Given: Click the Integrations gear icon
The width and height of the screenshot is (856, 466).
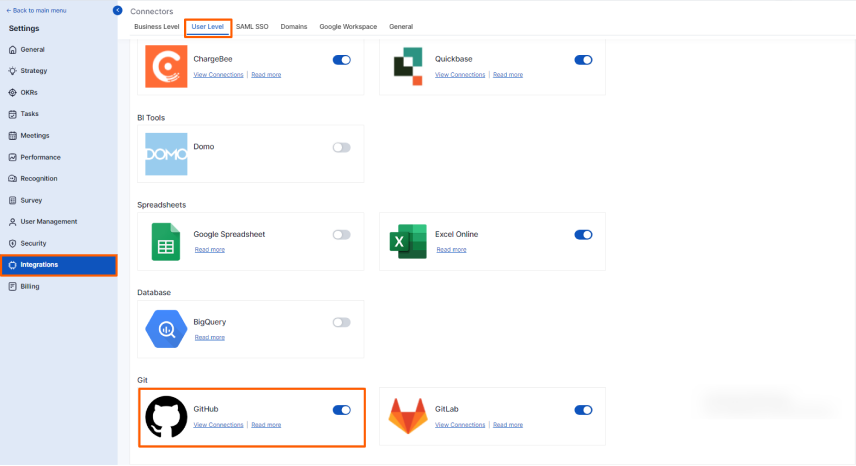Looking at the screenshot, I should click(x=13, y=265).
